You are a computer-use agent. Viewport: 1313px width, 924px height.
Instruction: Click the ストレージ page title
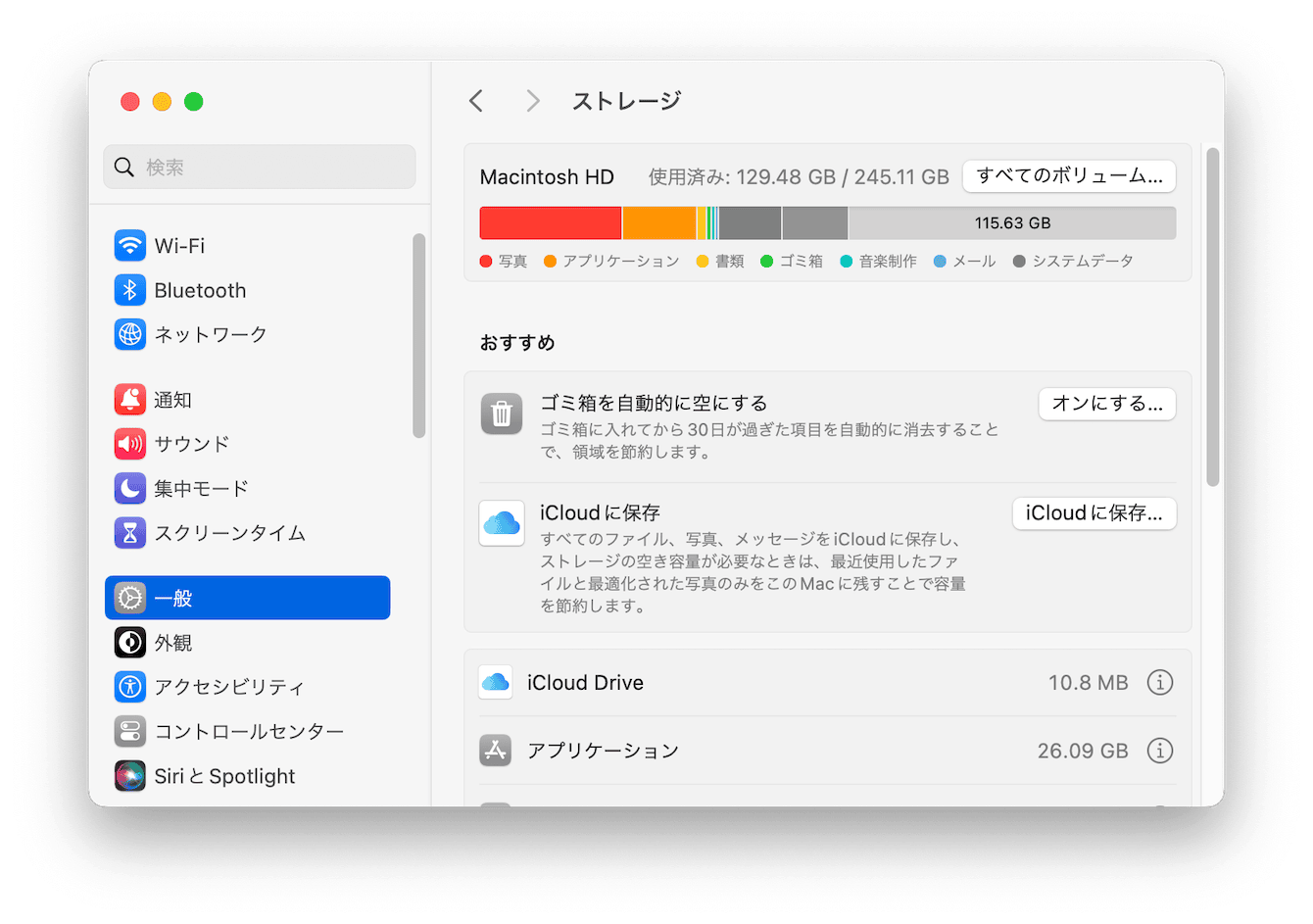click(626, 101)
